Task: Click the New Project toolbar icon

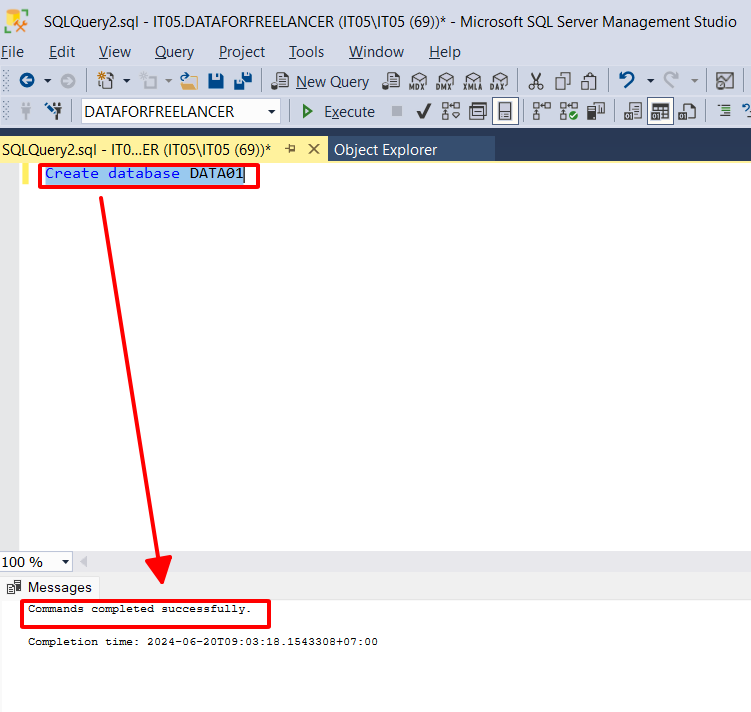Action: pos(105,80)
